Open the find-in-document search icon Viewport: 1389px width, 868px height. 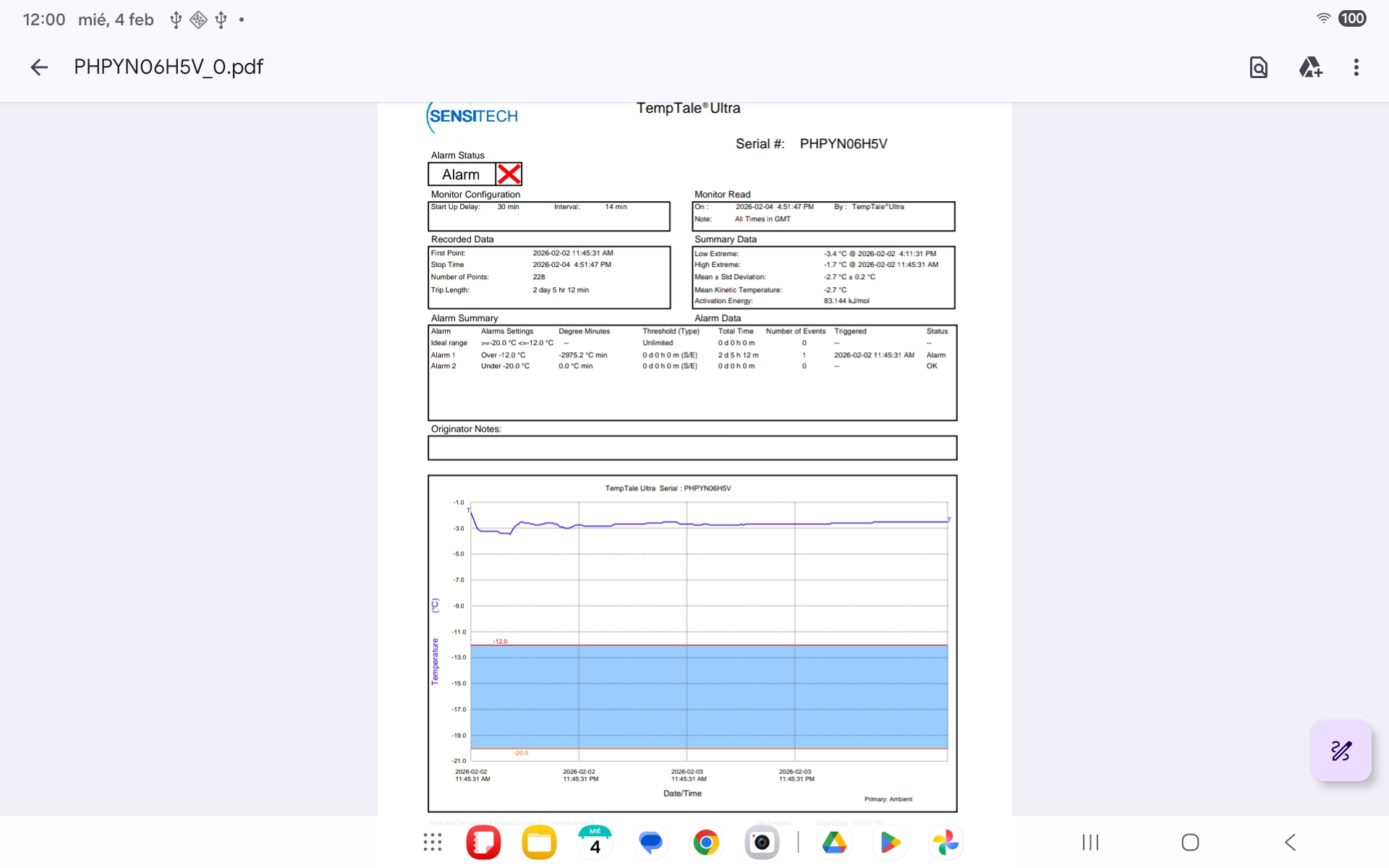1258,67
